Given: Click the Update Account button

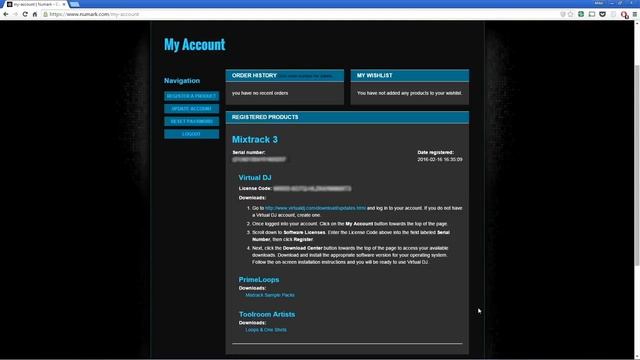Looking at the screenshot, I should [191, 109].
